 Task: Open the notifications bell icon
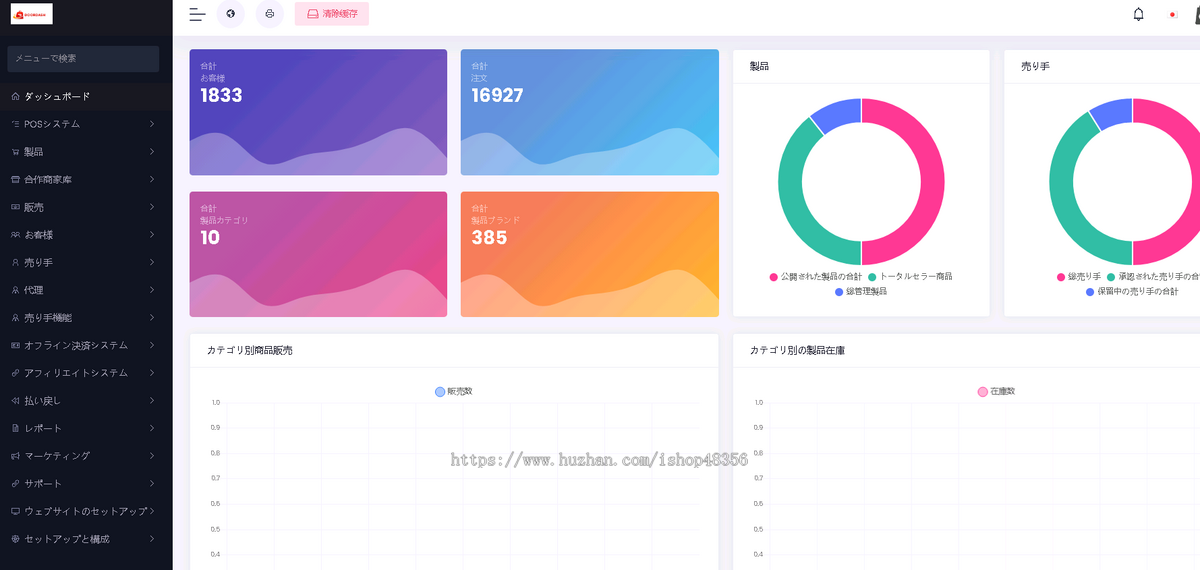(1138, 14)
